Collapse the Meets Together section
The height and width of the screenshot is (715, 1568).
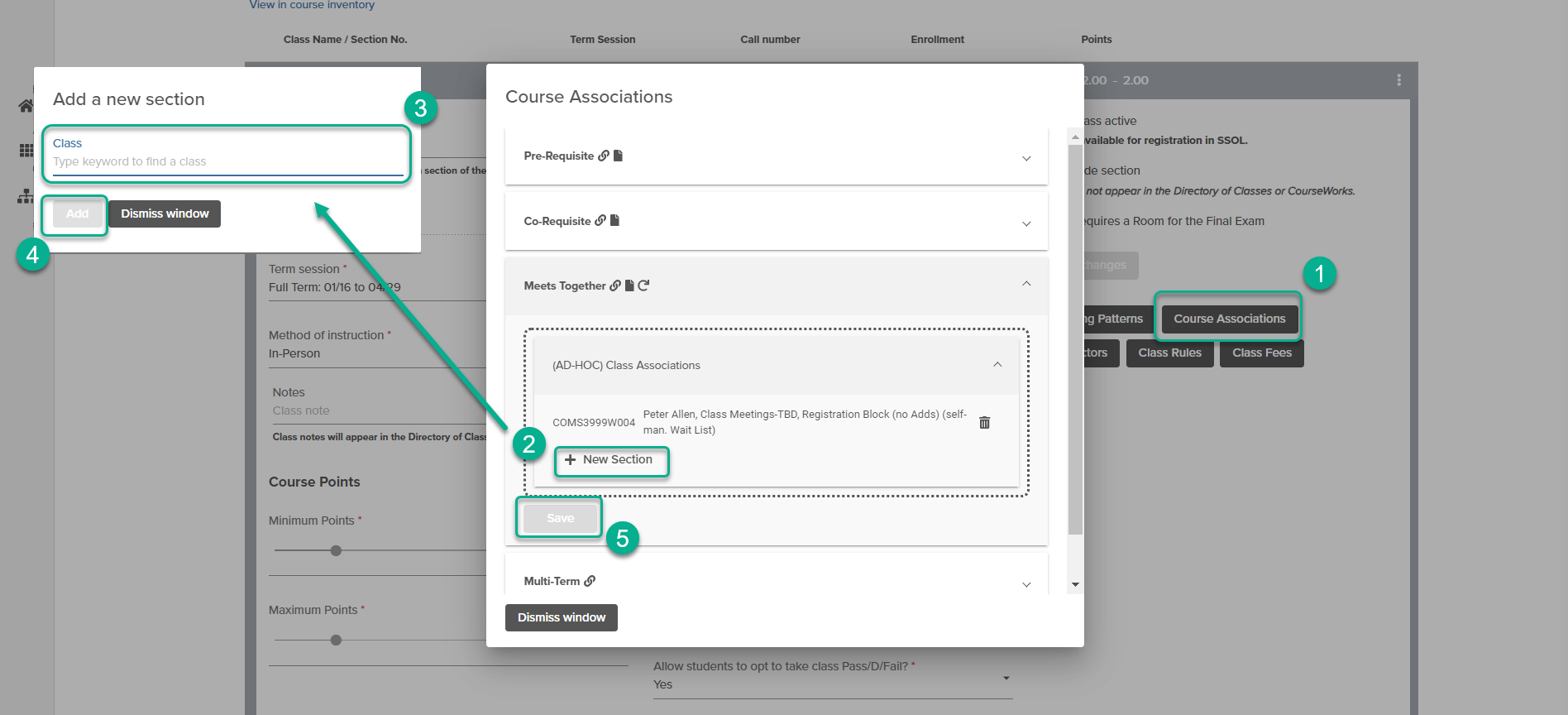point(1026,284)
